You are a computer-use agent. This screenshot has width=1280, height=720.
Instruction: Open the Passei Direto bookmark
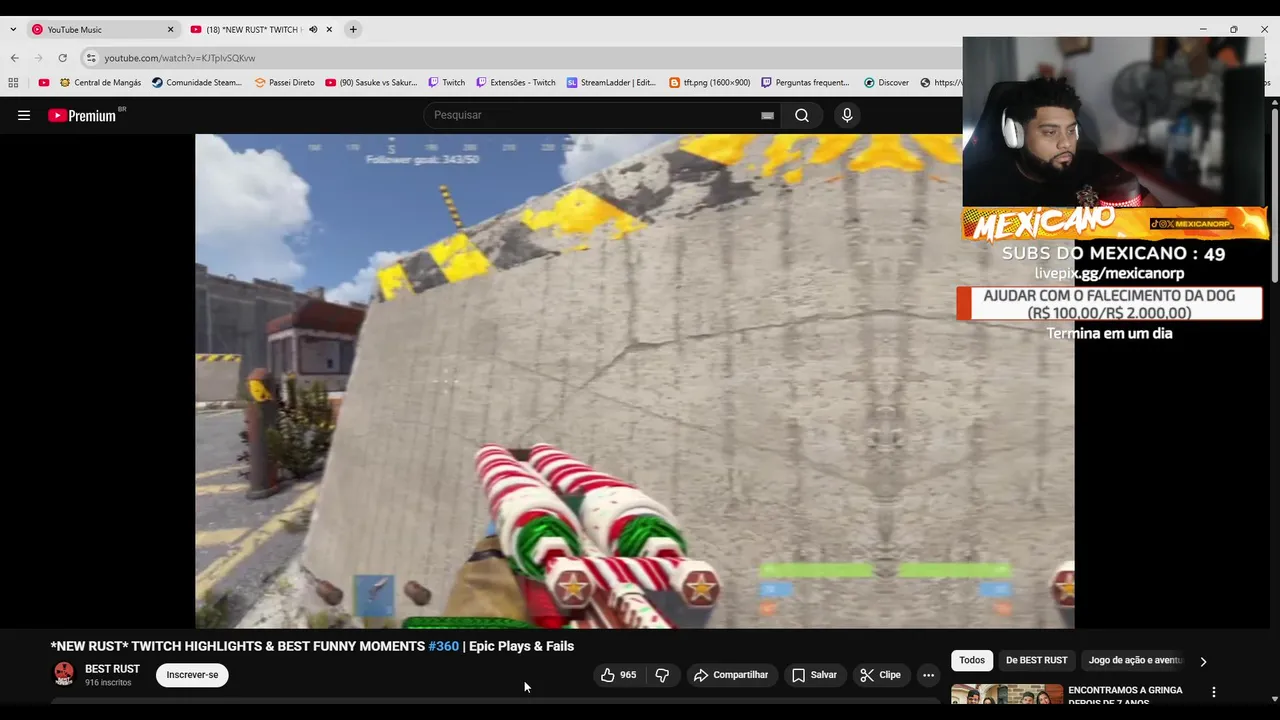click(284, 83)
